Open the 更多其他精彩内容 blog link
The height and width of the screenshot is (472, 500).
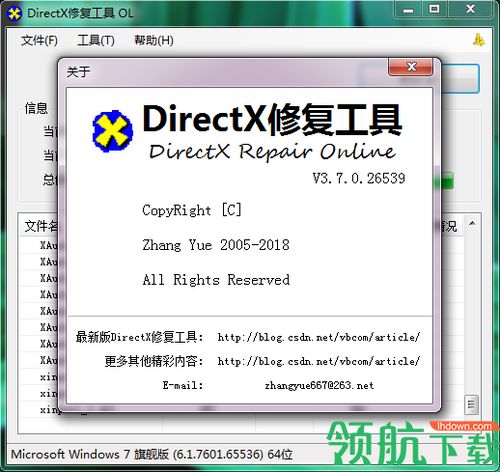tap(319, 361)
